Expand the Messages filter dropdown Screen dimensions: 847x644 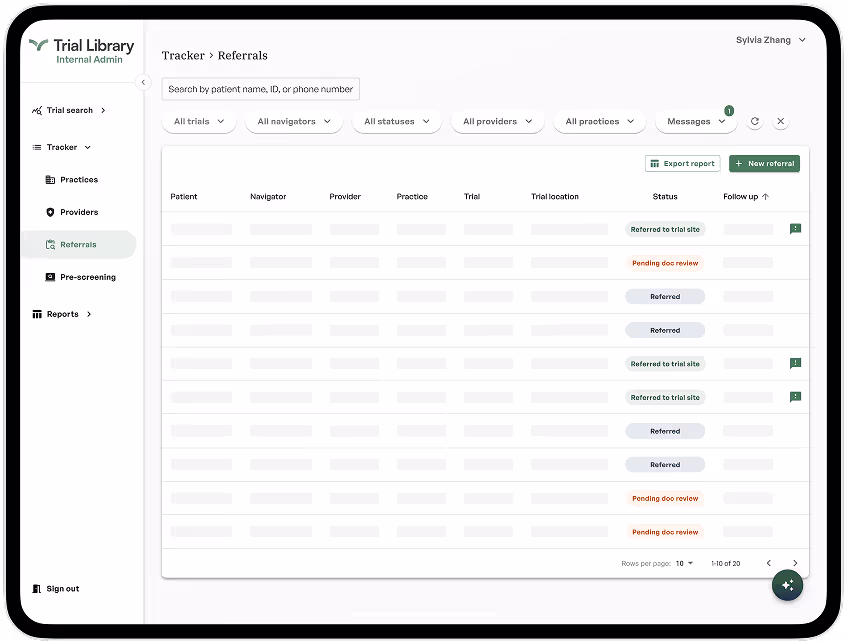(696, 121)
